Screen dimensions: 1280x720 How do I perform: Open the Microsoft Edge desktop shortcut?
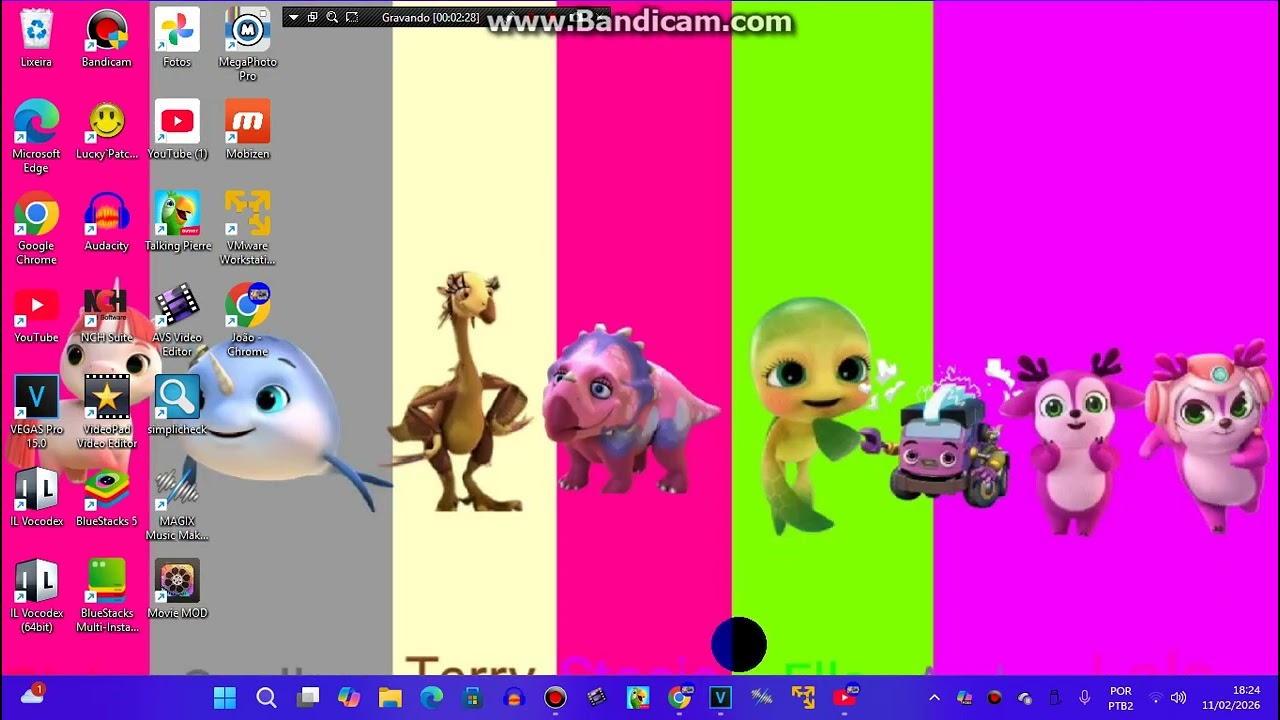click(36, 137)
